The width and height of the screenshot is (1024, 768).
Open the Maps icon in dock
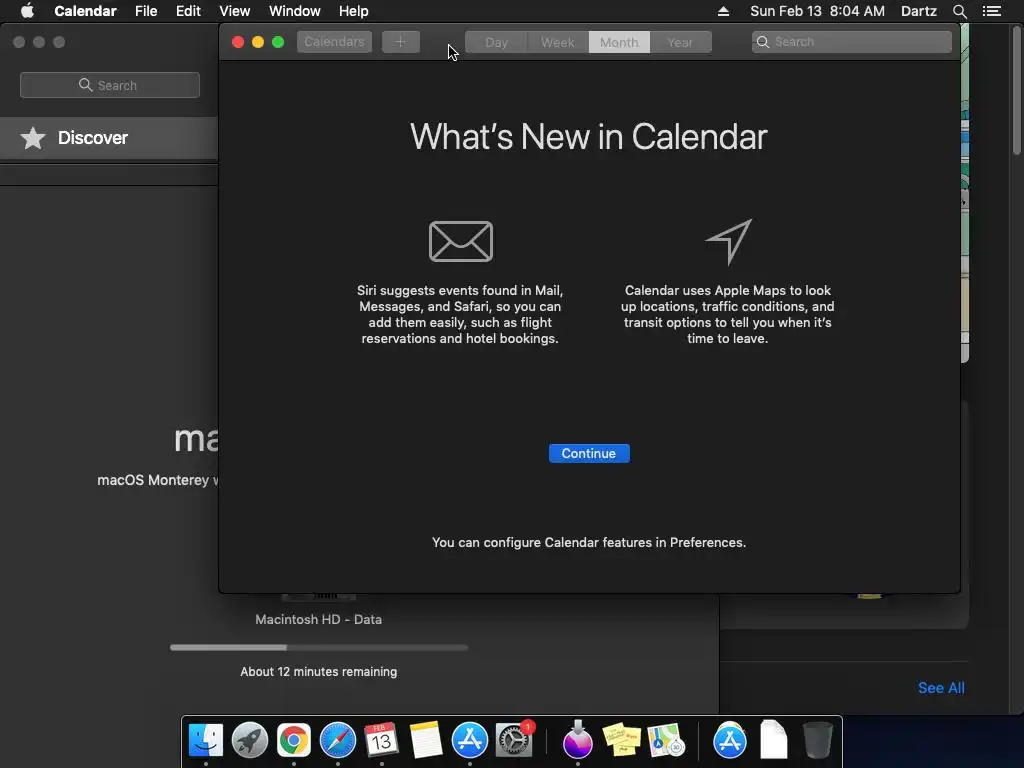pyautogui.click(x=665, y=740)
